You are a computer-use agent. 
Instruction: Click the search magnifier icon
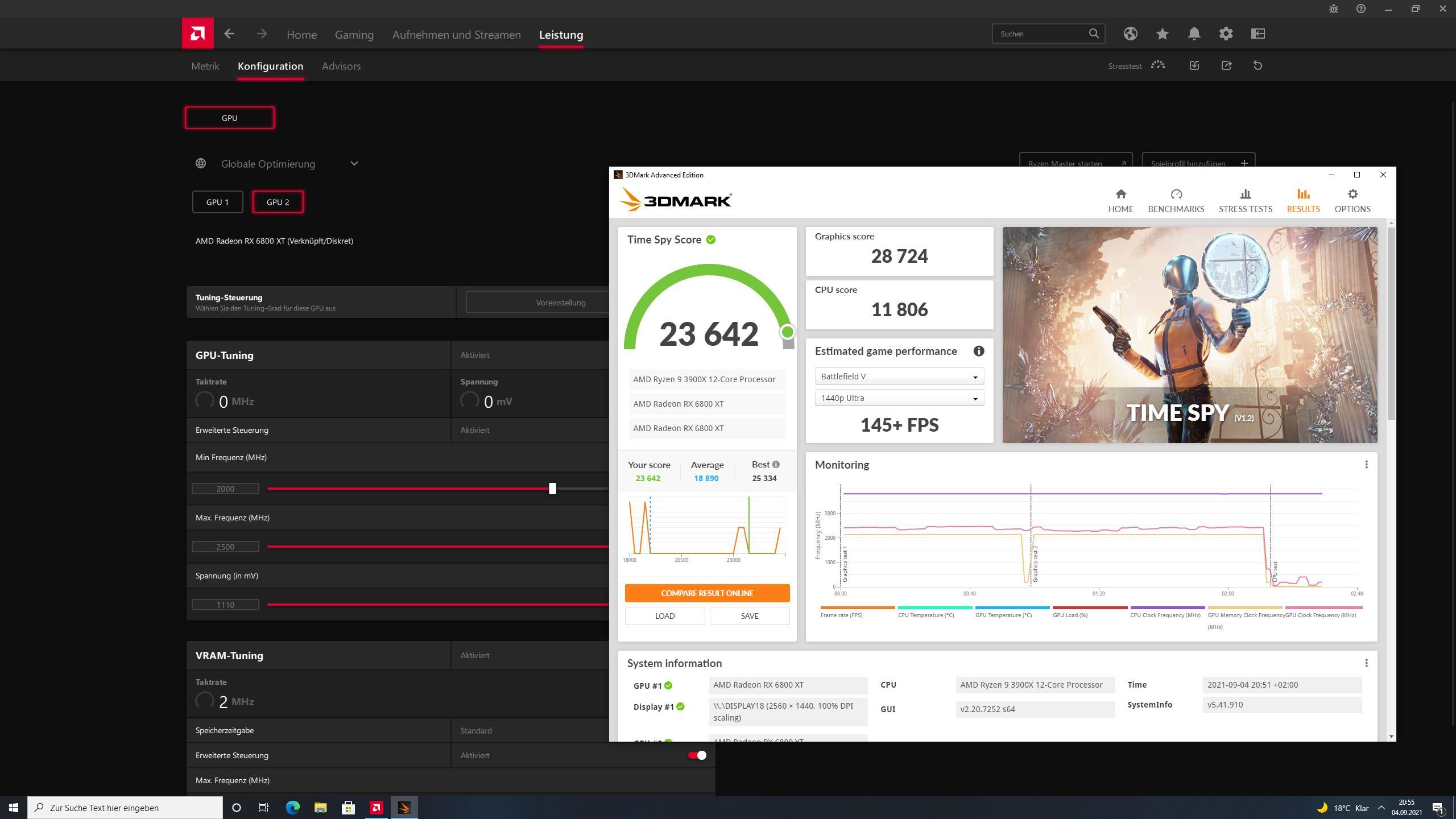tap(1094, 34)
